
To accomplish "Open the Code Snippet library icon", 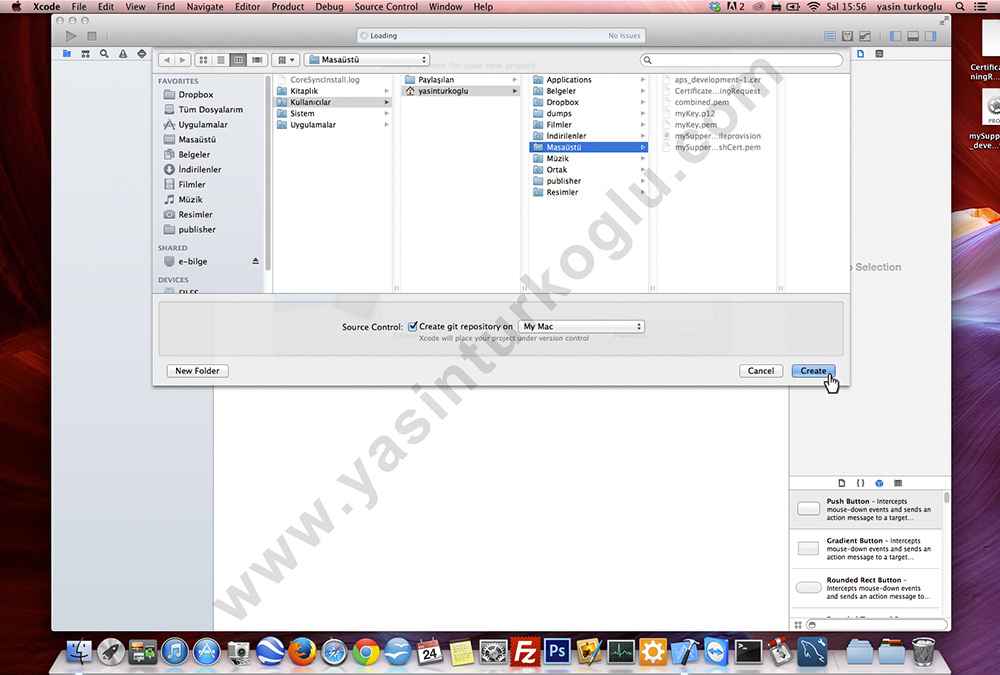I will [x=860, y=483].
